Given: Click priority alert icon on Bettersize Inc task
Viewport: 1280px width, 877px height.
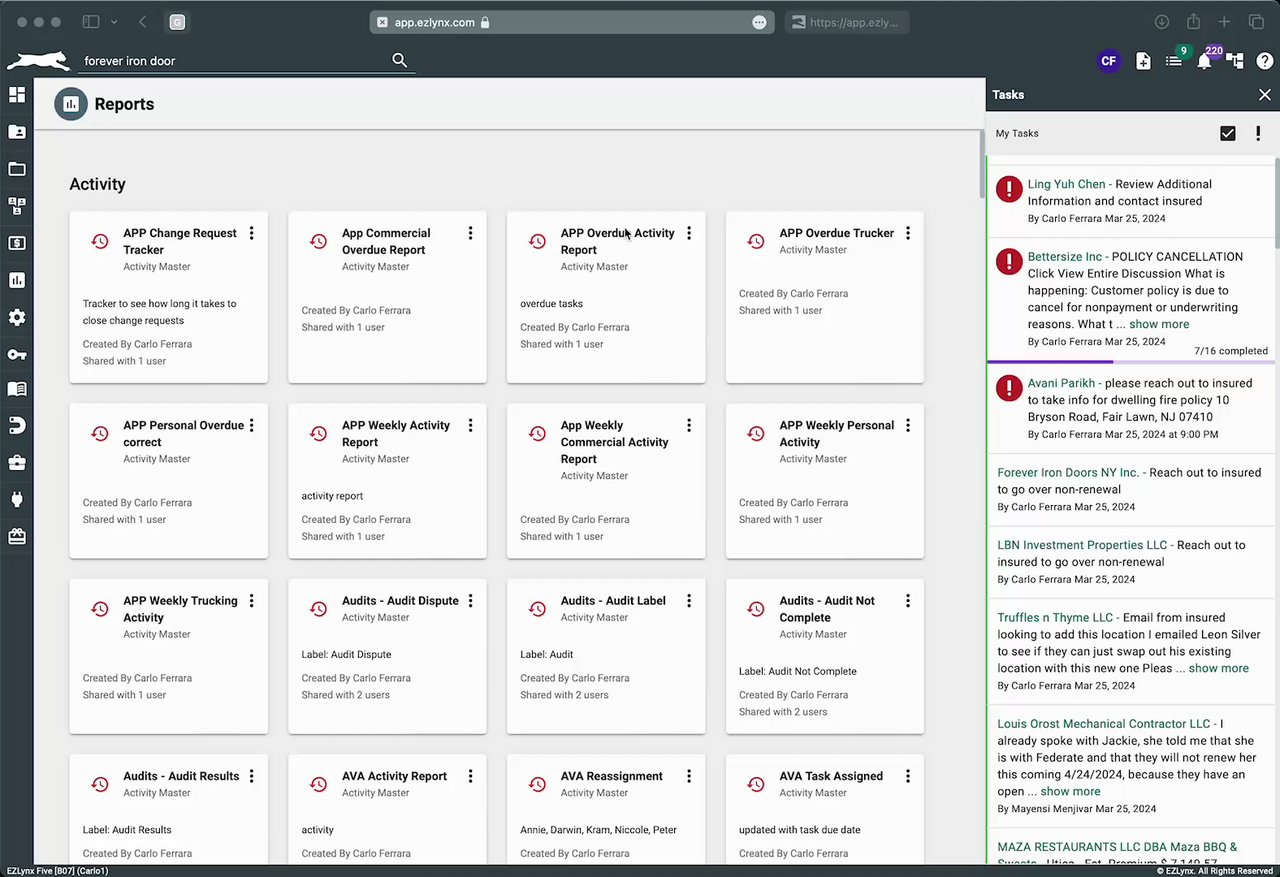Looking at the screenshot, I should (1009, 261).
